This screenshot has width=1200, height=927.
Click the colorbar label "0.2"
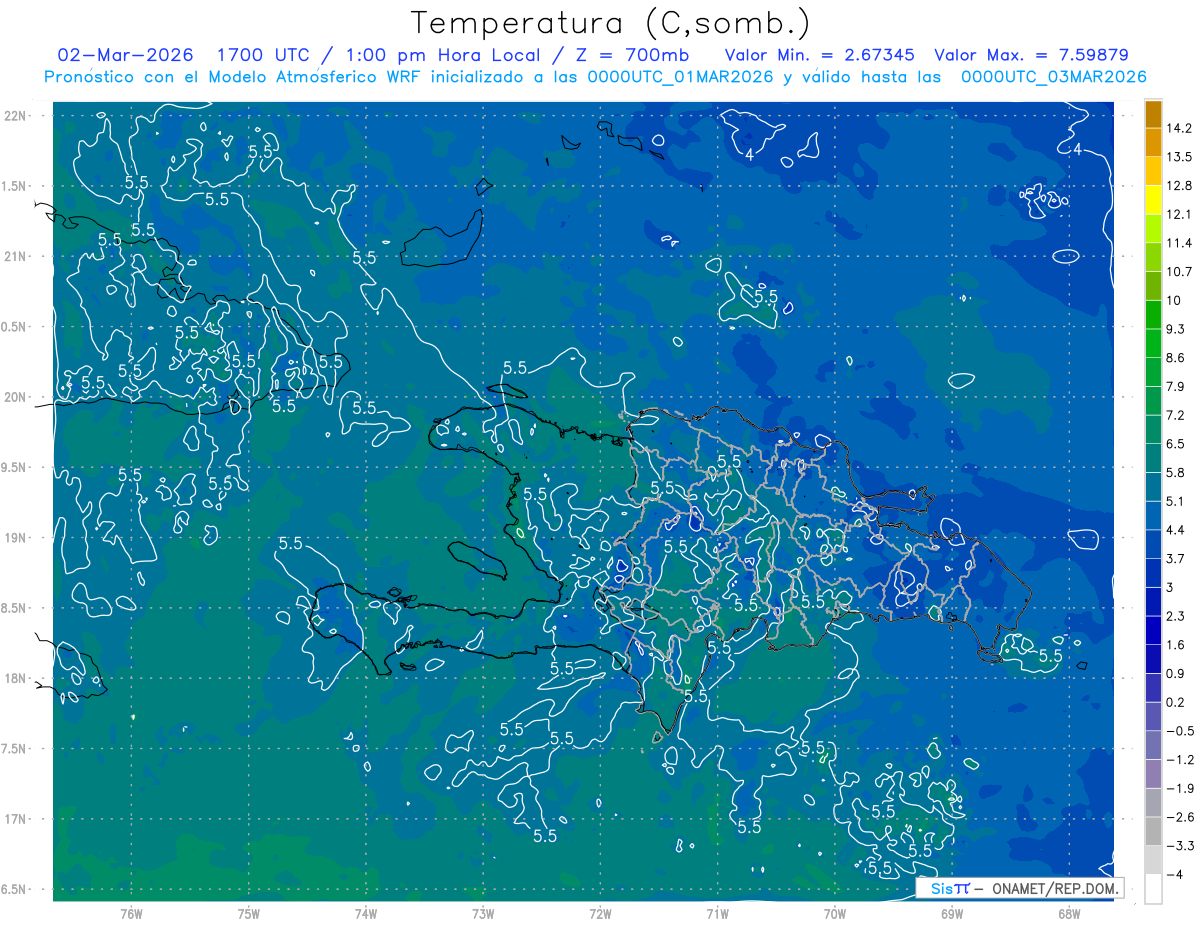(x=1175, y=702)
